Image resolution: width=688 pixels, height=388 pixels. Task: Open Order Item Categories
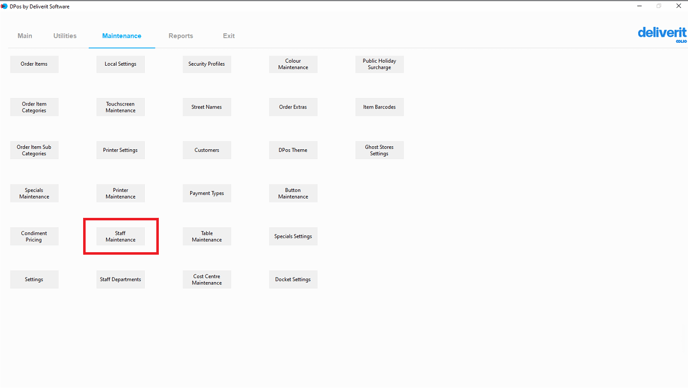tap(34, 107)
